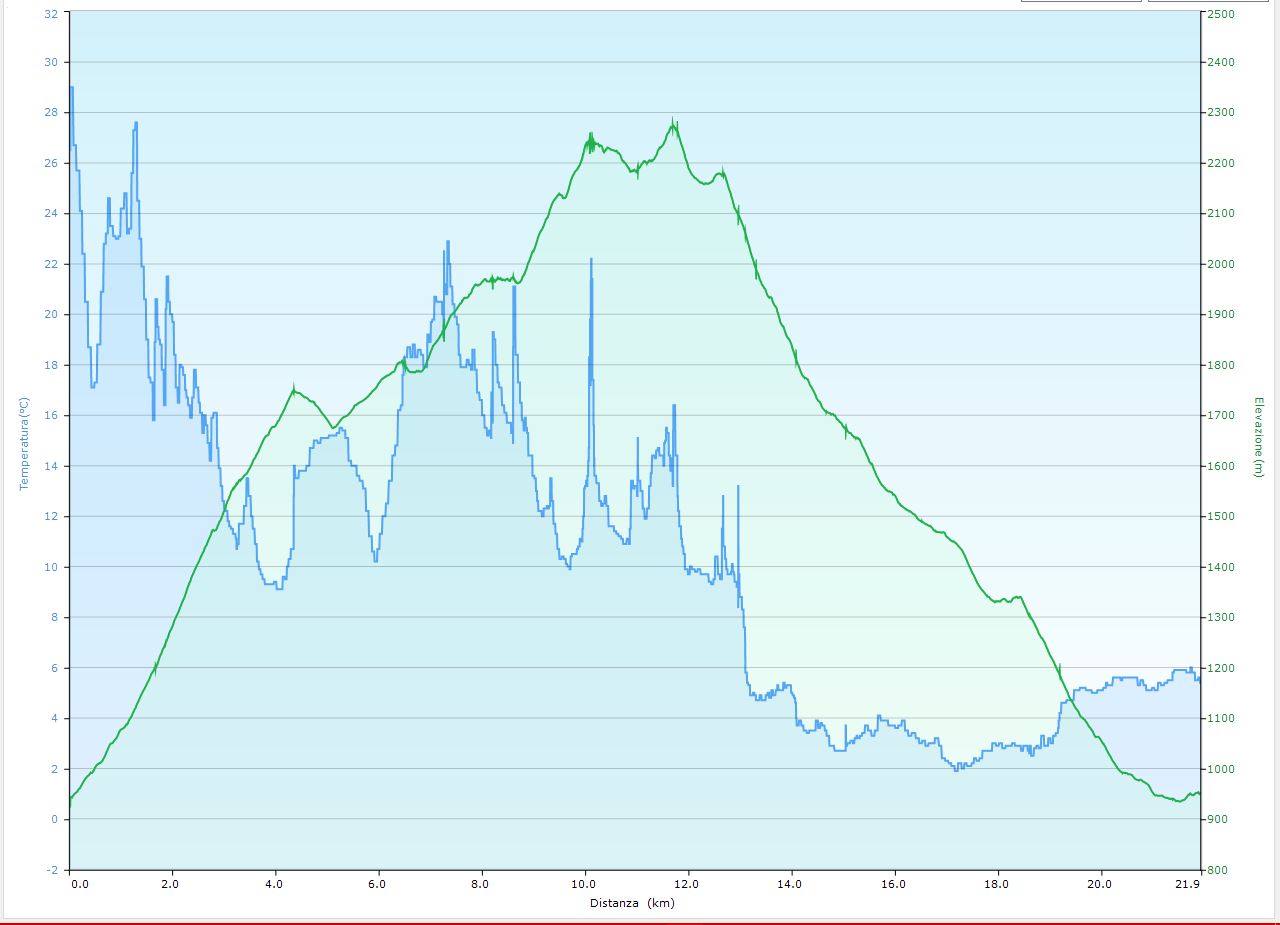Image resolution: width=1280 pixels, height=925 pixels.
Task: Click the 2500 elevation tick label
Action: 1221,14
